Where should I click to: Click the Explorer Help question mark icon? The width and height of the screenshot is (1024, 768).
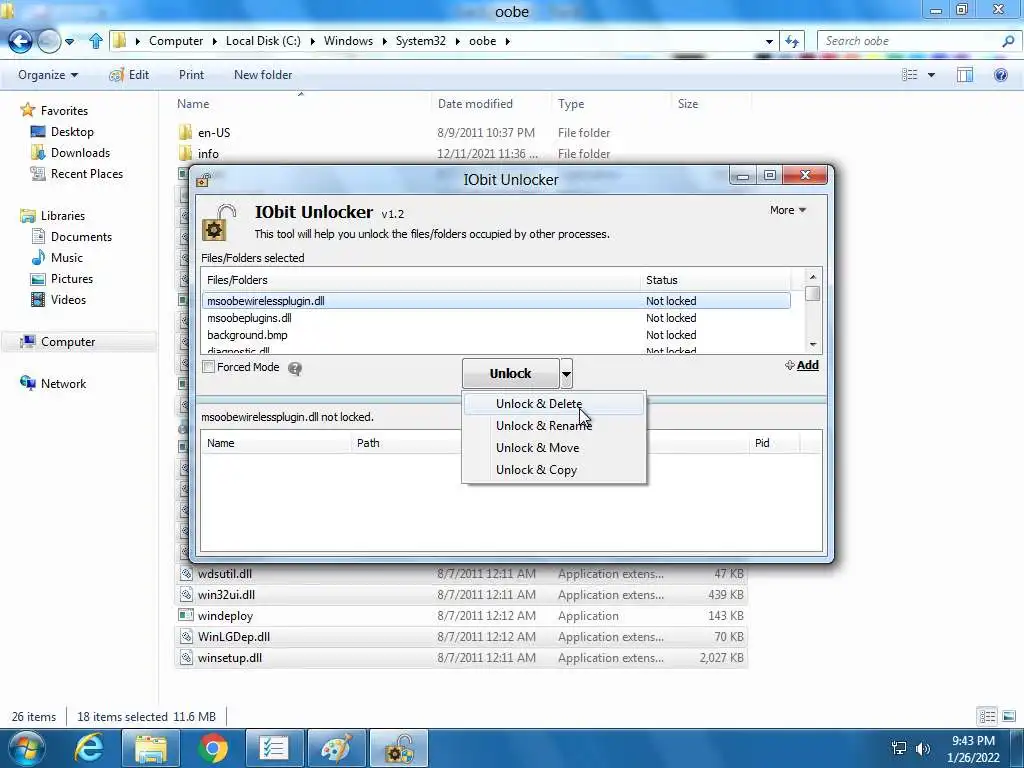(1000, 75)
